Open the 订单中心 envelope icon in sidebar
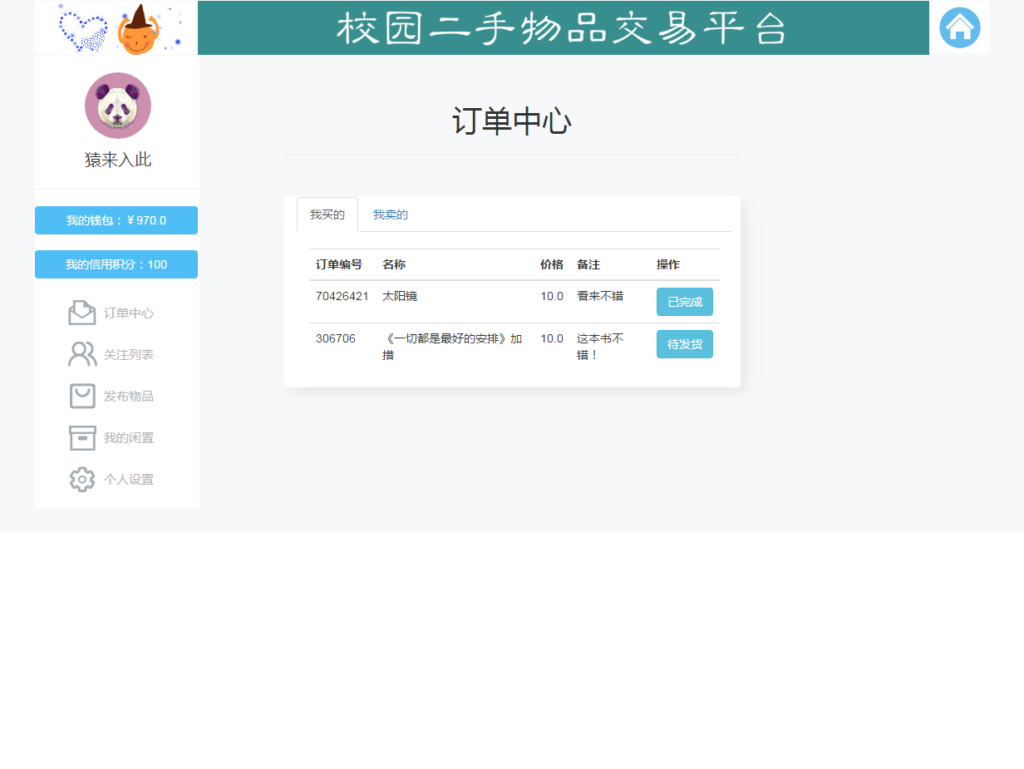Screen dimensions: 1024x769 [82, 312]
